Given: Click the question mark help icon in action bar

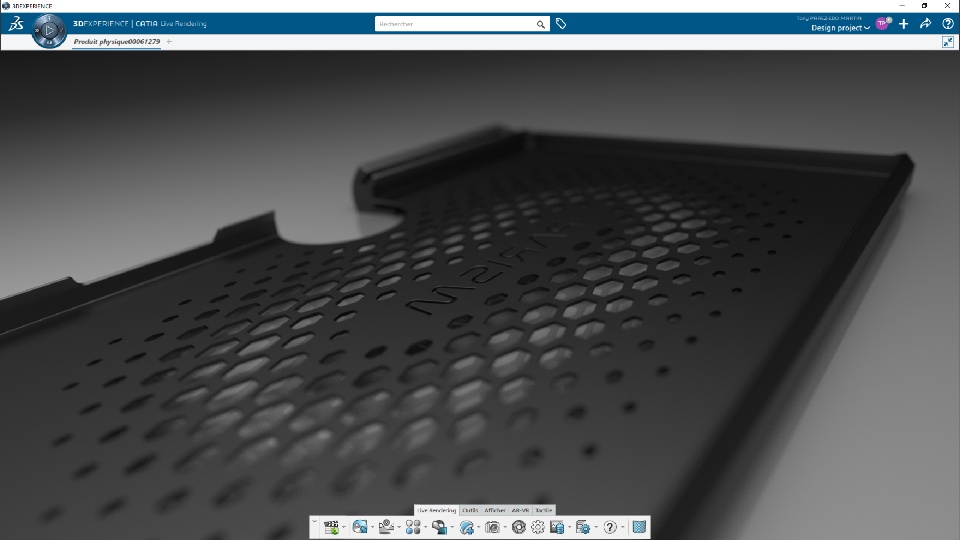Looking at the screenshot, I should pos(610,527).
